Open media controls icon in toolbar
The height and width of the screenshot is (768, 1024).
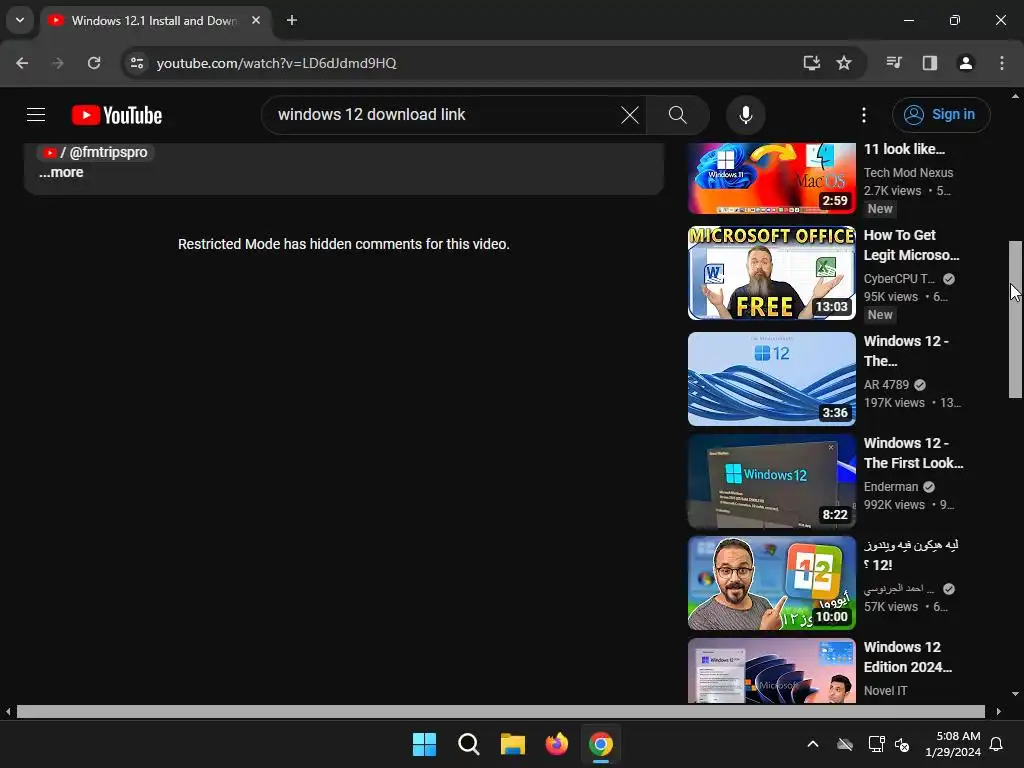tap(893, 63)
